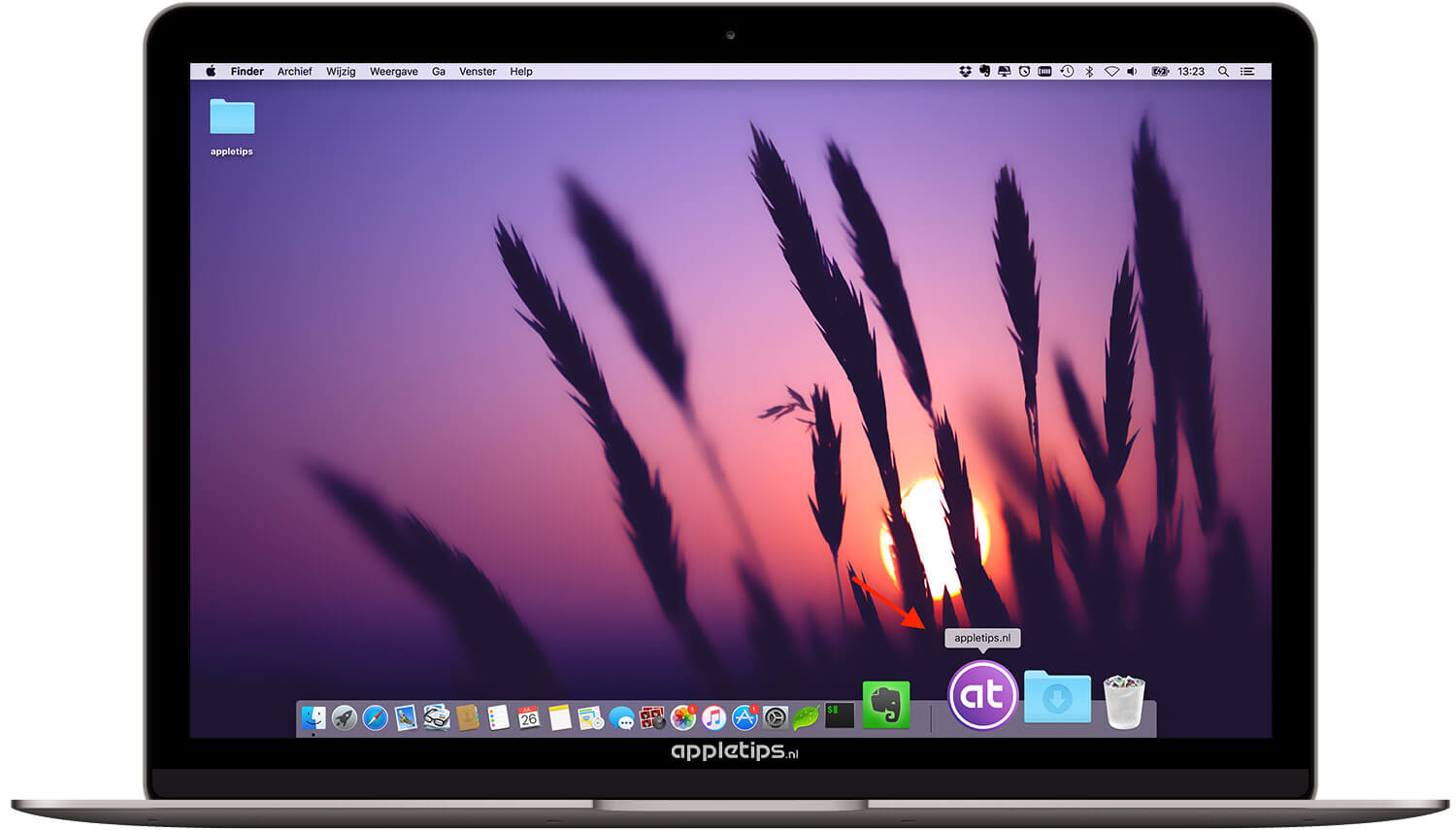This screenshot has width=1456, height=830.
Task: Open Time Machine menu bar icon
Action: [x=1067, y=72]
